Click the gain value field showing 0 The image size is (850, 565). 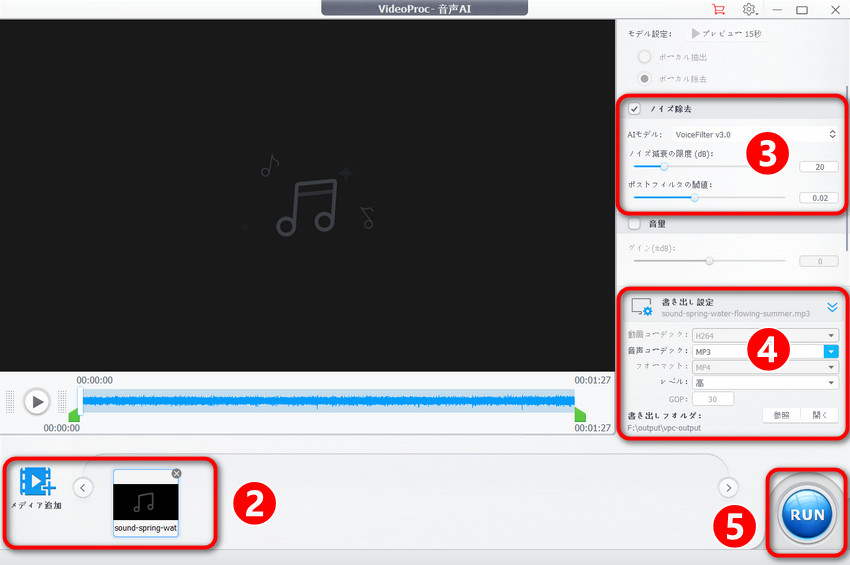(819, 261)
